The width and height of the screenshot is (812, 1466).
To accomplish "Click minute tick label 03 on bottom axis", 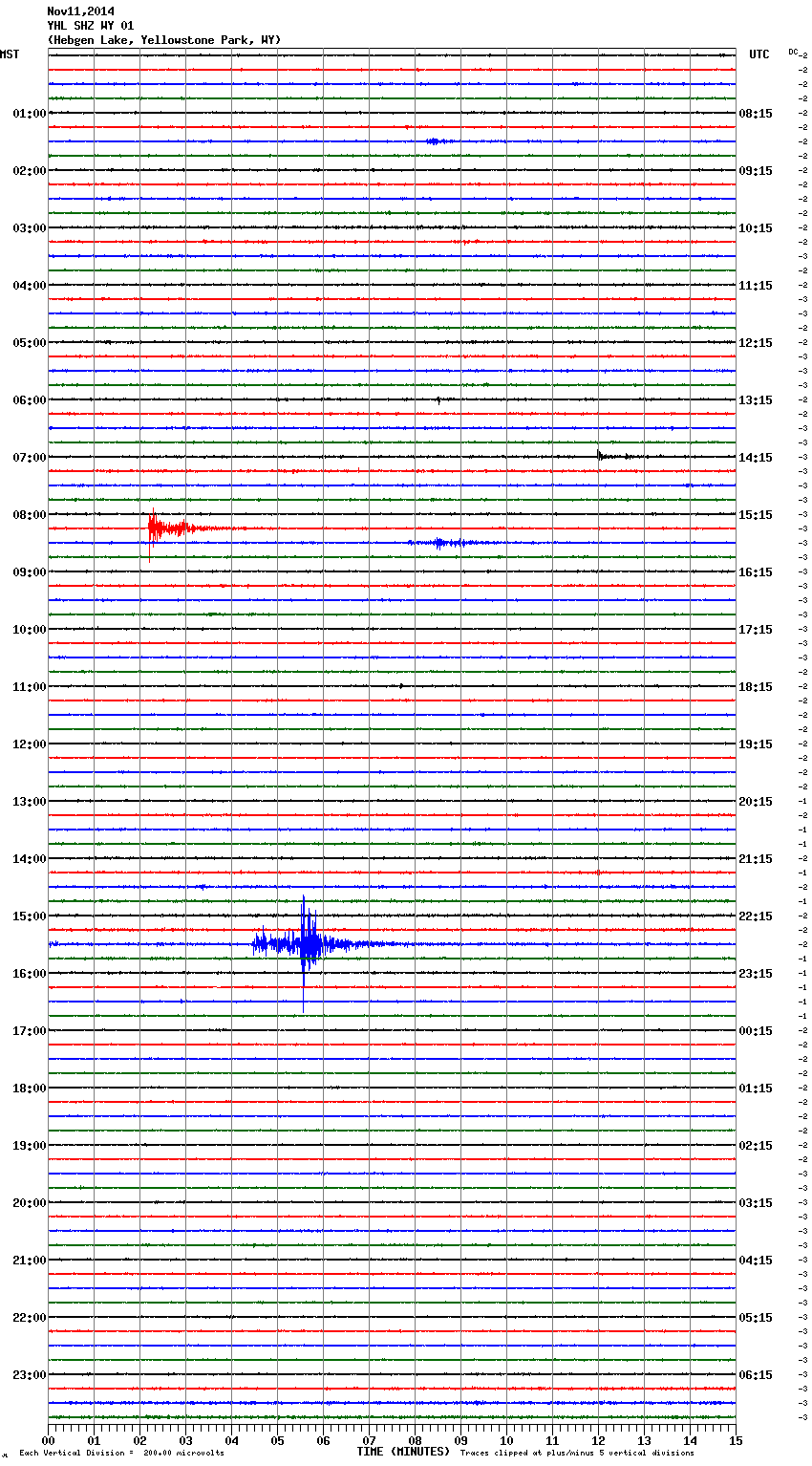I will 185,1440.
